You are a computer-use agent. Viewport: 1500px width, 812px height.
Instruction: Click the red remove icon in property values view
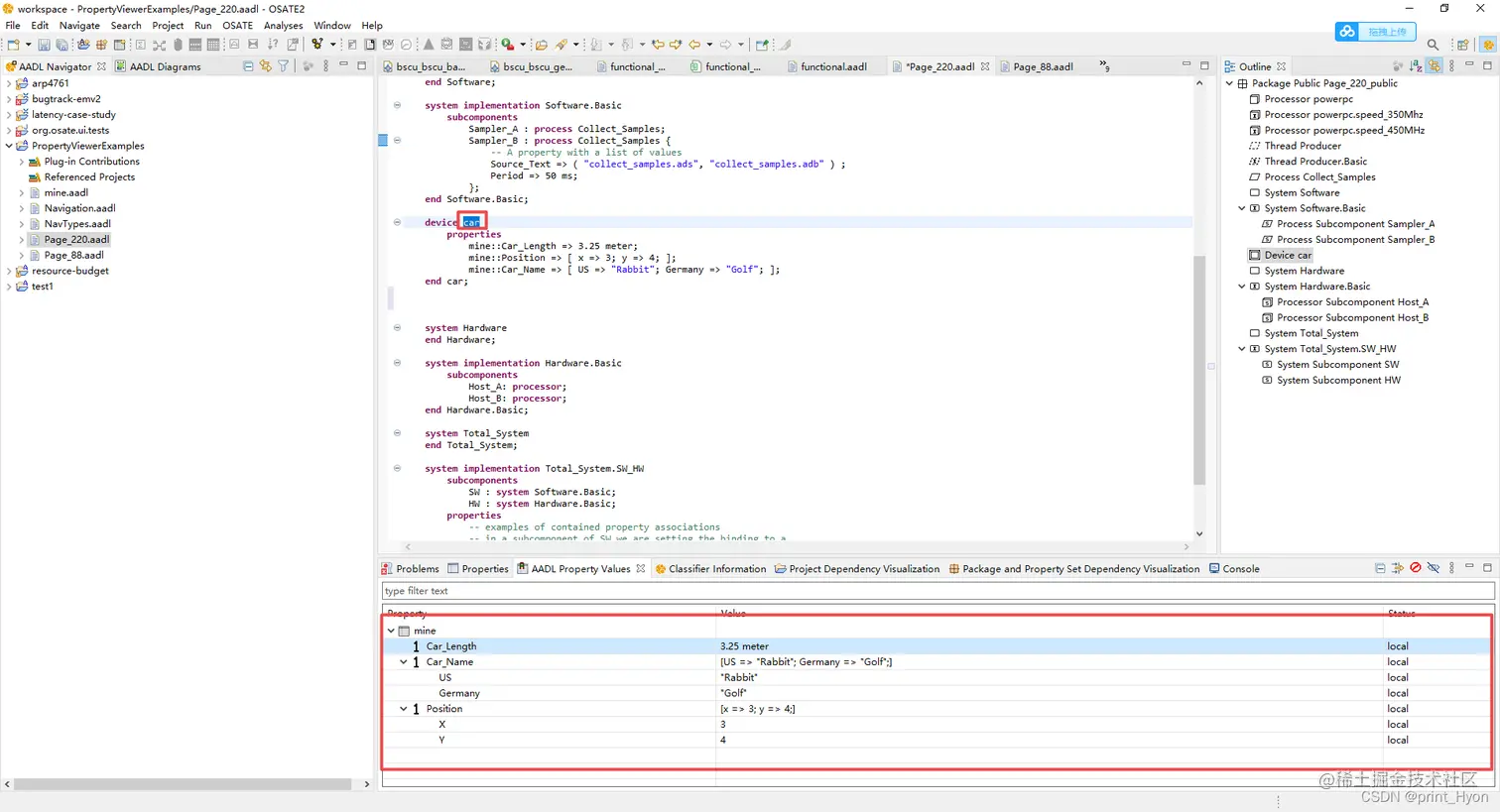1416,568
